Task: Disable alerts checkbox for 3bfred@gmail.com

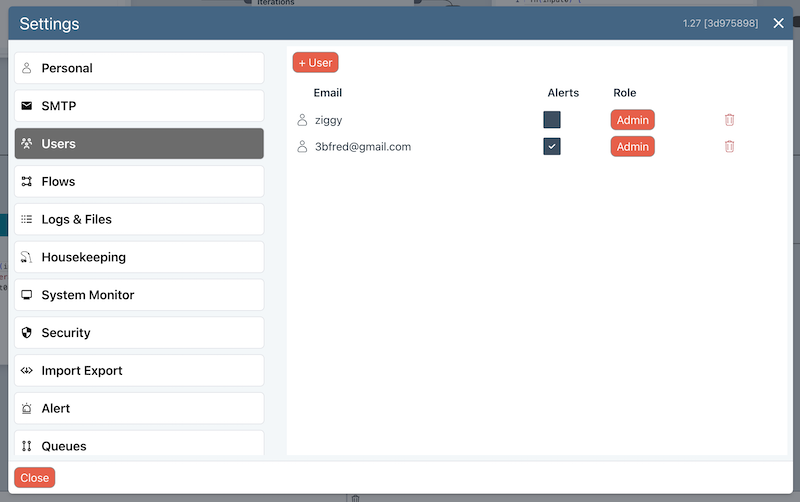Action: coord(552,147)
